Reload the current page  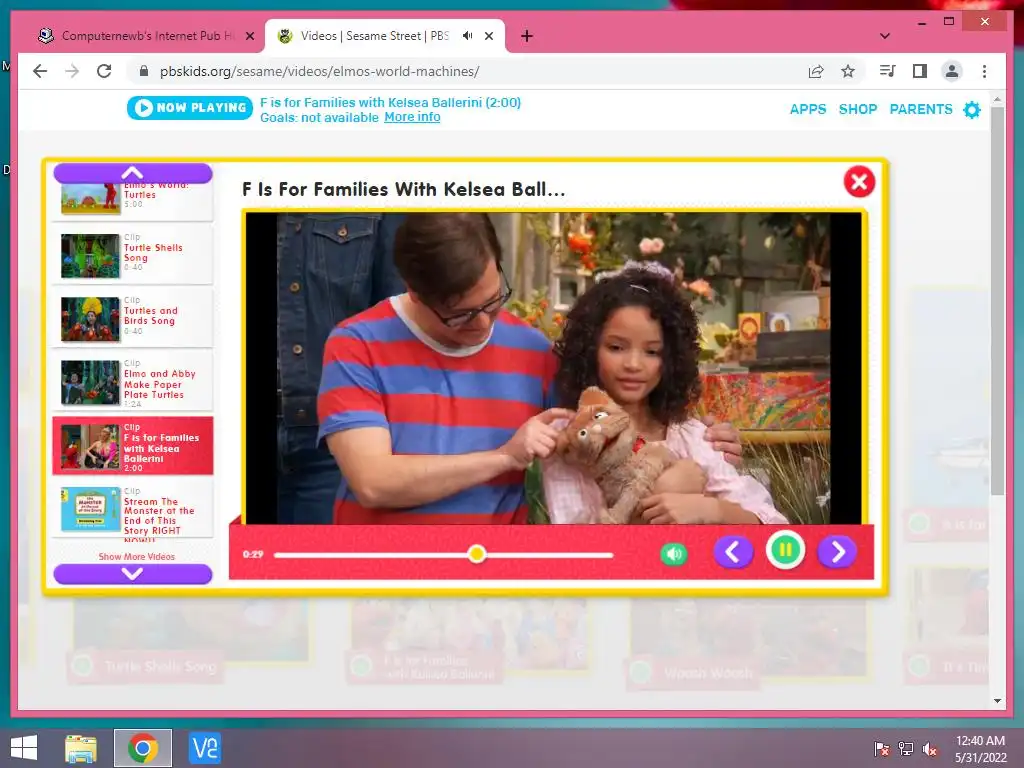click(x=104, y=71)
